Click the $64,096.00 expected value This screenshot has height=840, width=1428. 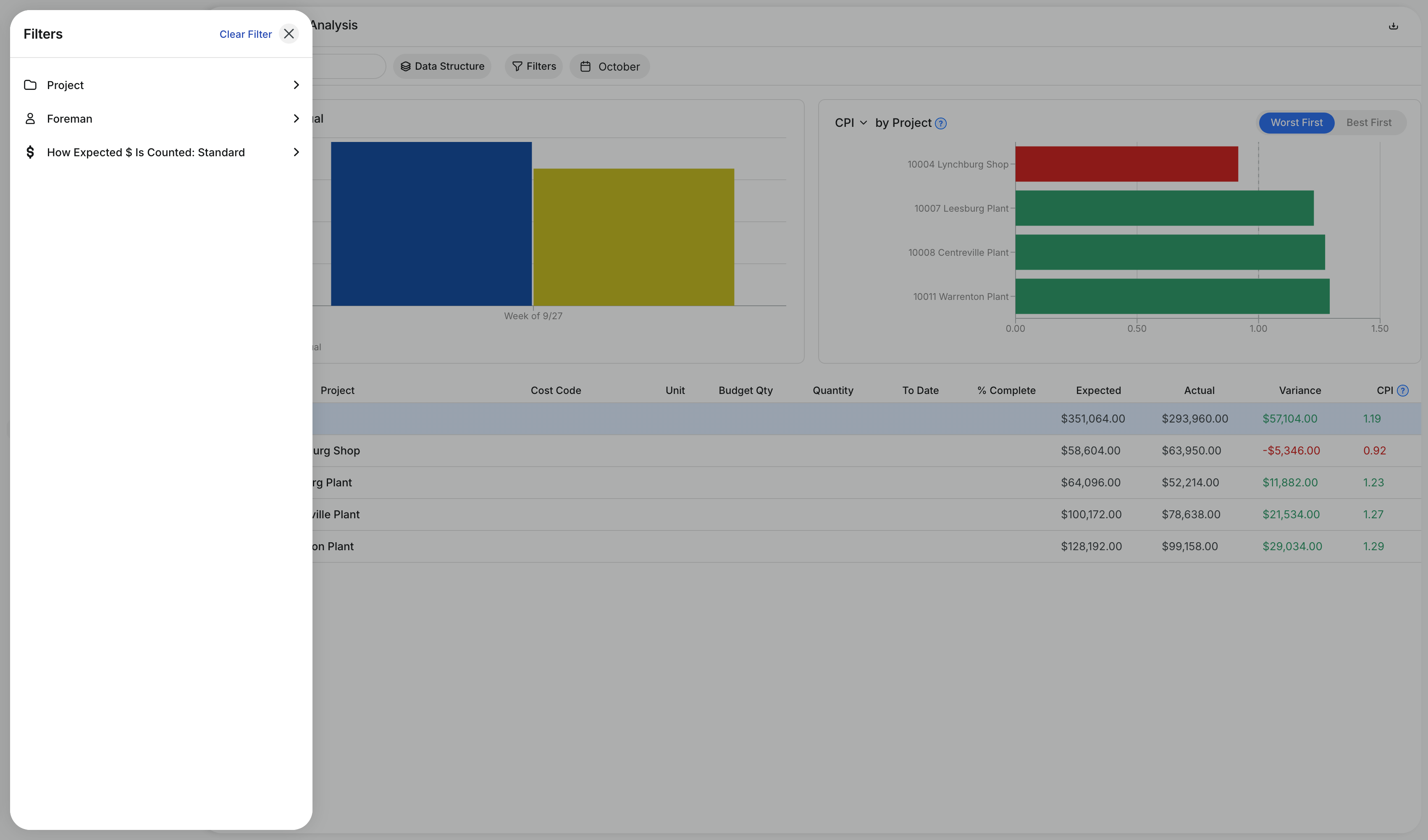[1091, 482]
